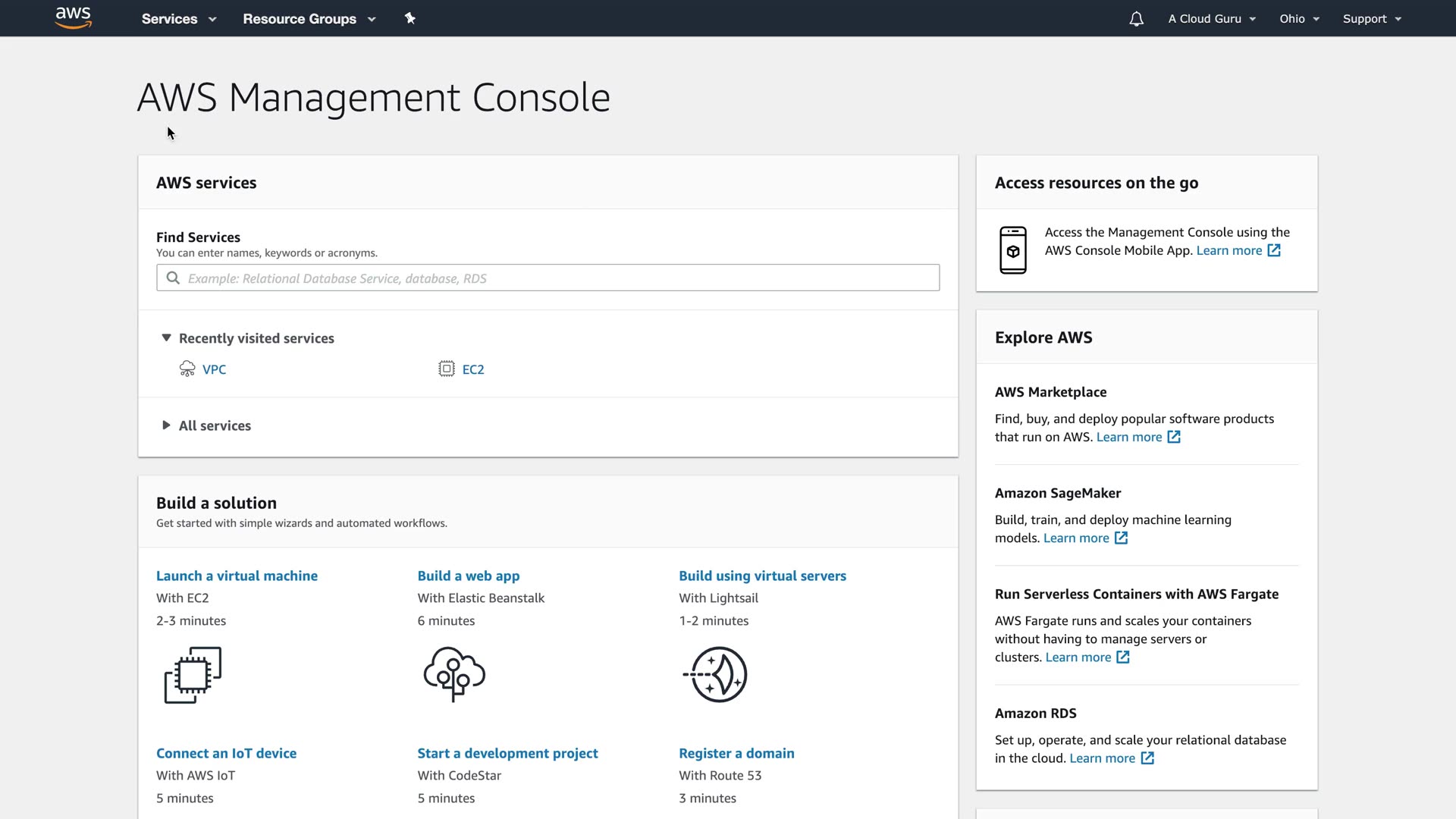Viewport: 1456px width, 819px height.
Task: Click the pin shortcuts icon
Action: pos(410,18)
